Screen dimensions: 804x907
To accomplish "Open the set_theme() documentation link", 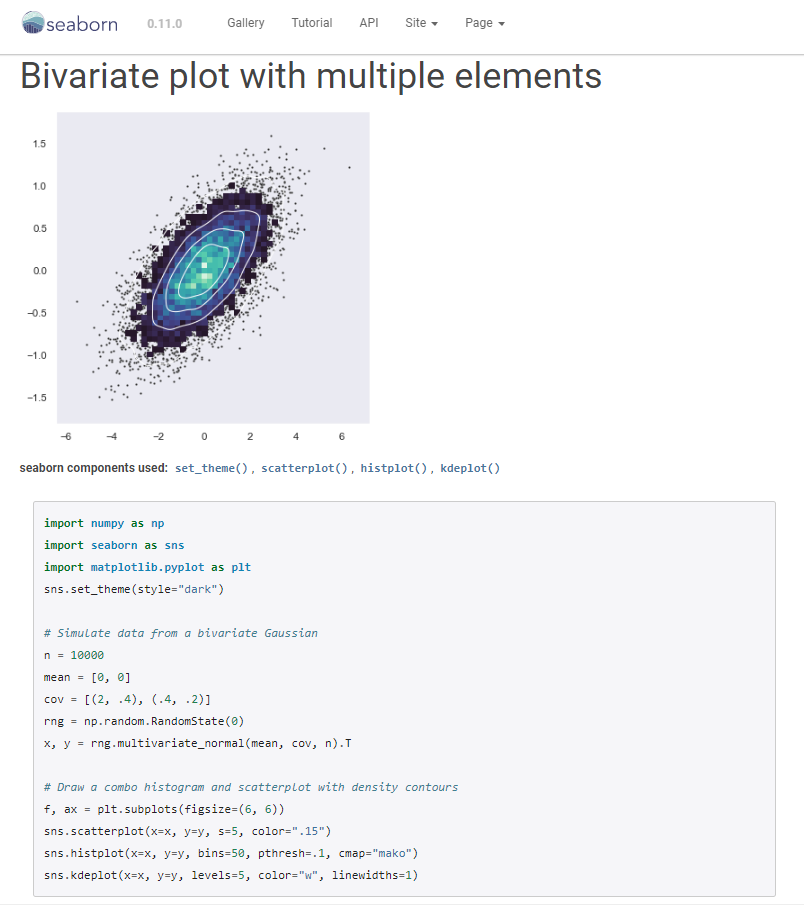I will pyautogui.click(x=211, y=468).
